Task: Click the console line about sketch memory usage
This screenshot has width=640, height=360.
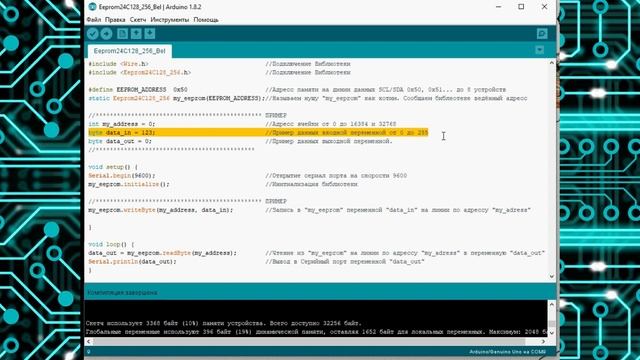Action: point(224,323)
